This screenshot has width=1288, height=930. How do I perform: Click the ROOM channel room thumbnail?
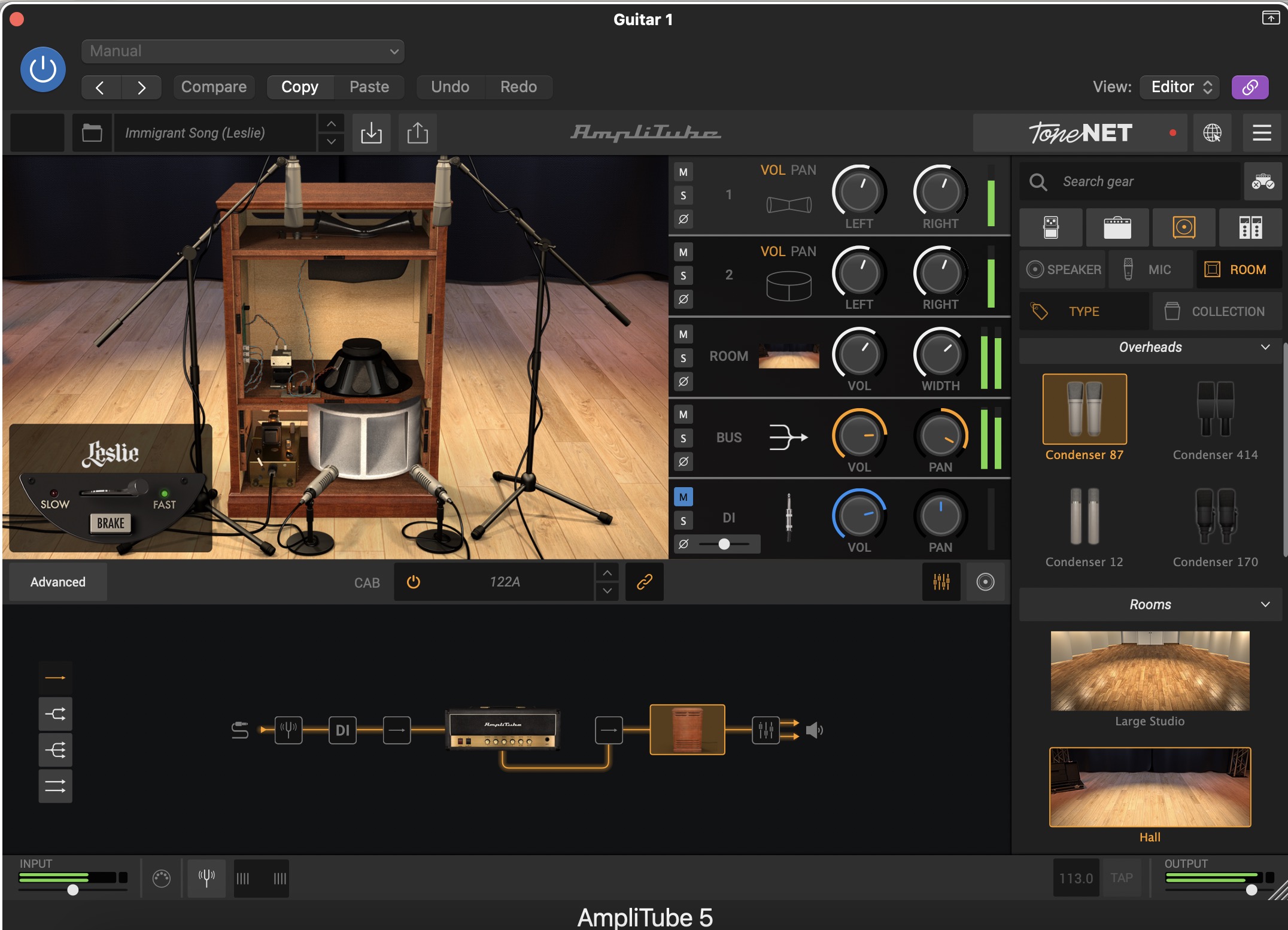click(789, 357)
